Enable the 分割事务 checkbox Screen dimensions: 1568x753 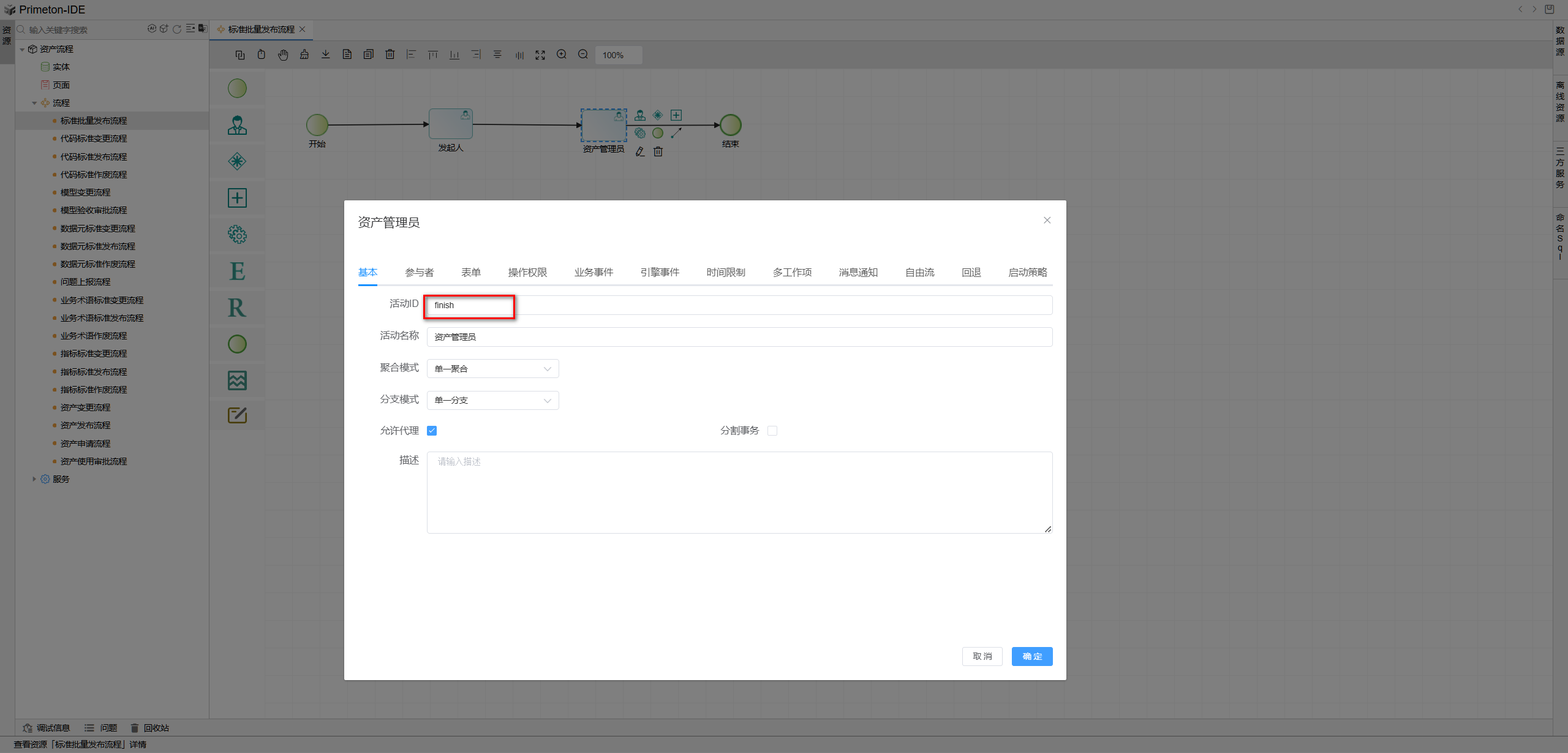pyautogui.click(x=772, y=431)
